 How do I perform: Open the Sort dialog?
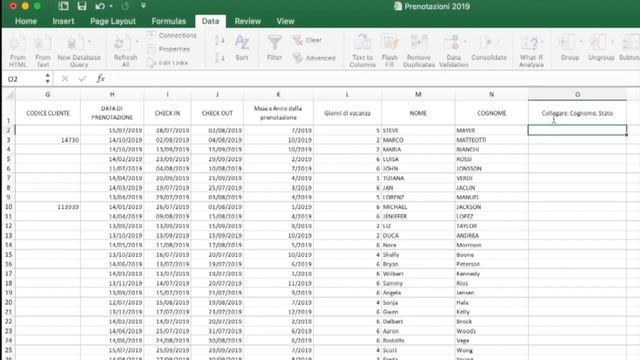(242, 48)
